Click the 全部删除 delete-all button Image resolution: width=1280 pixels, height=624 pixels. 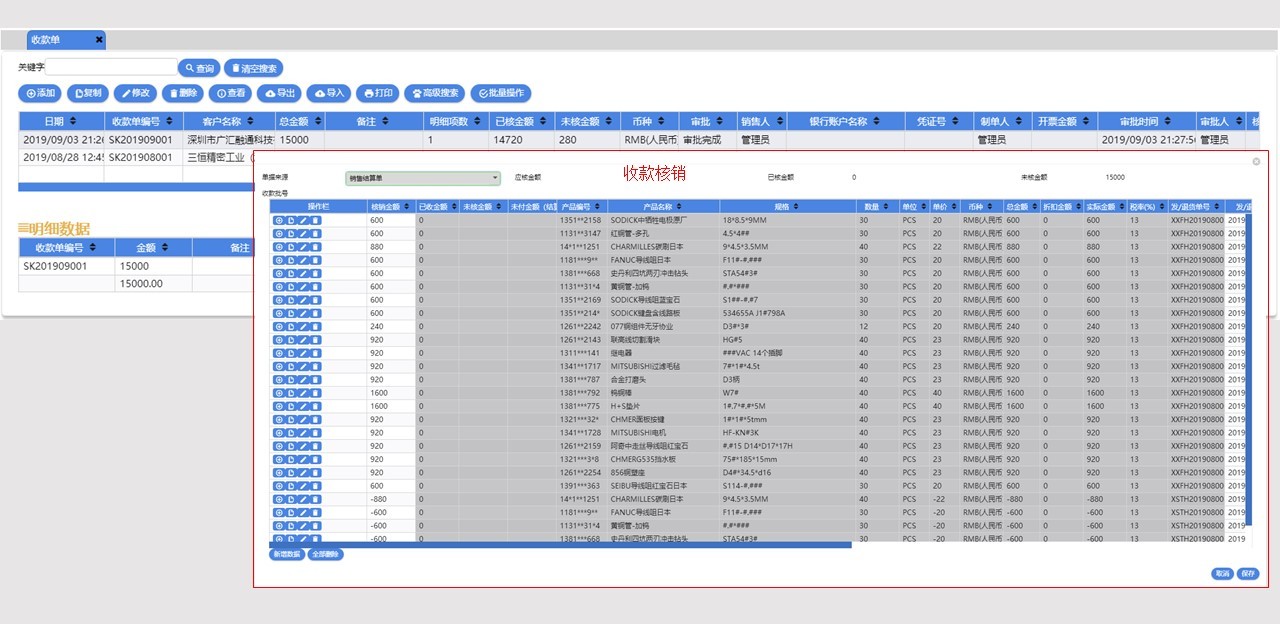click(325, 554)
